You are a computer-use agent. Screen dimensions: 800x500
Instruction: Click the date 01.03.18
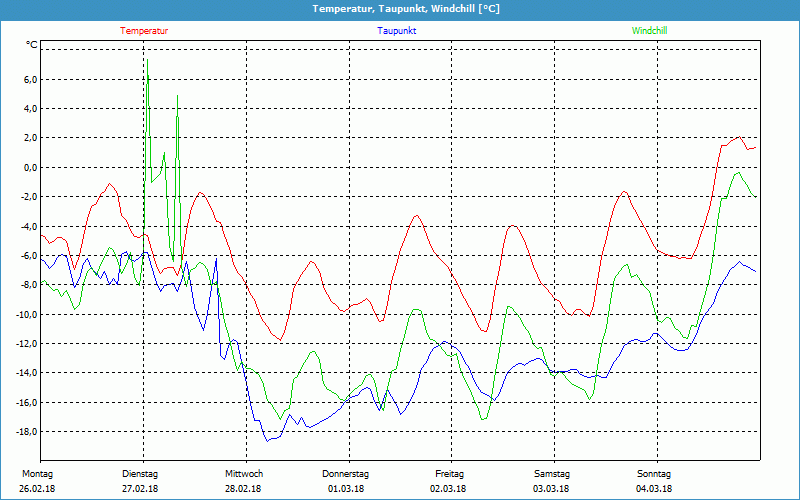click(346, 489)
